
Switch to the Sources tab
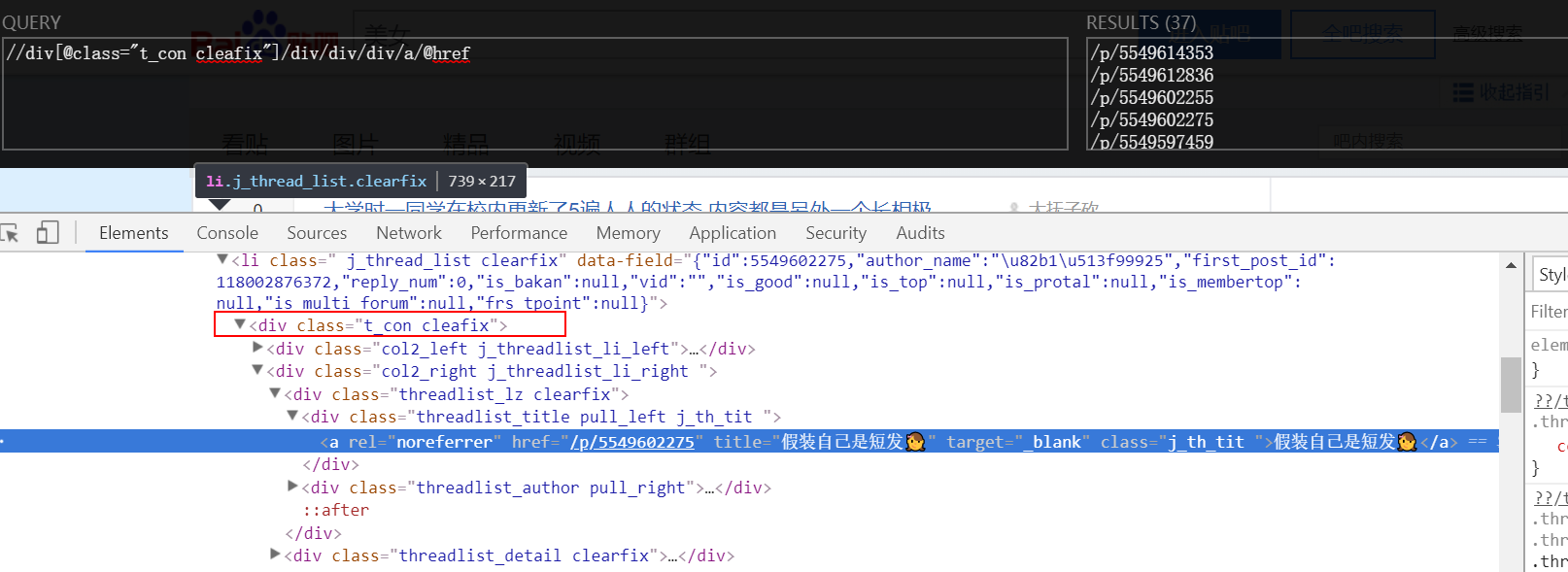(x=317, y=233)
